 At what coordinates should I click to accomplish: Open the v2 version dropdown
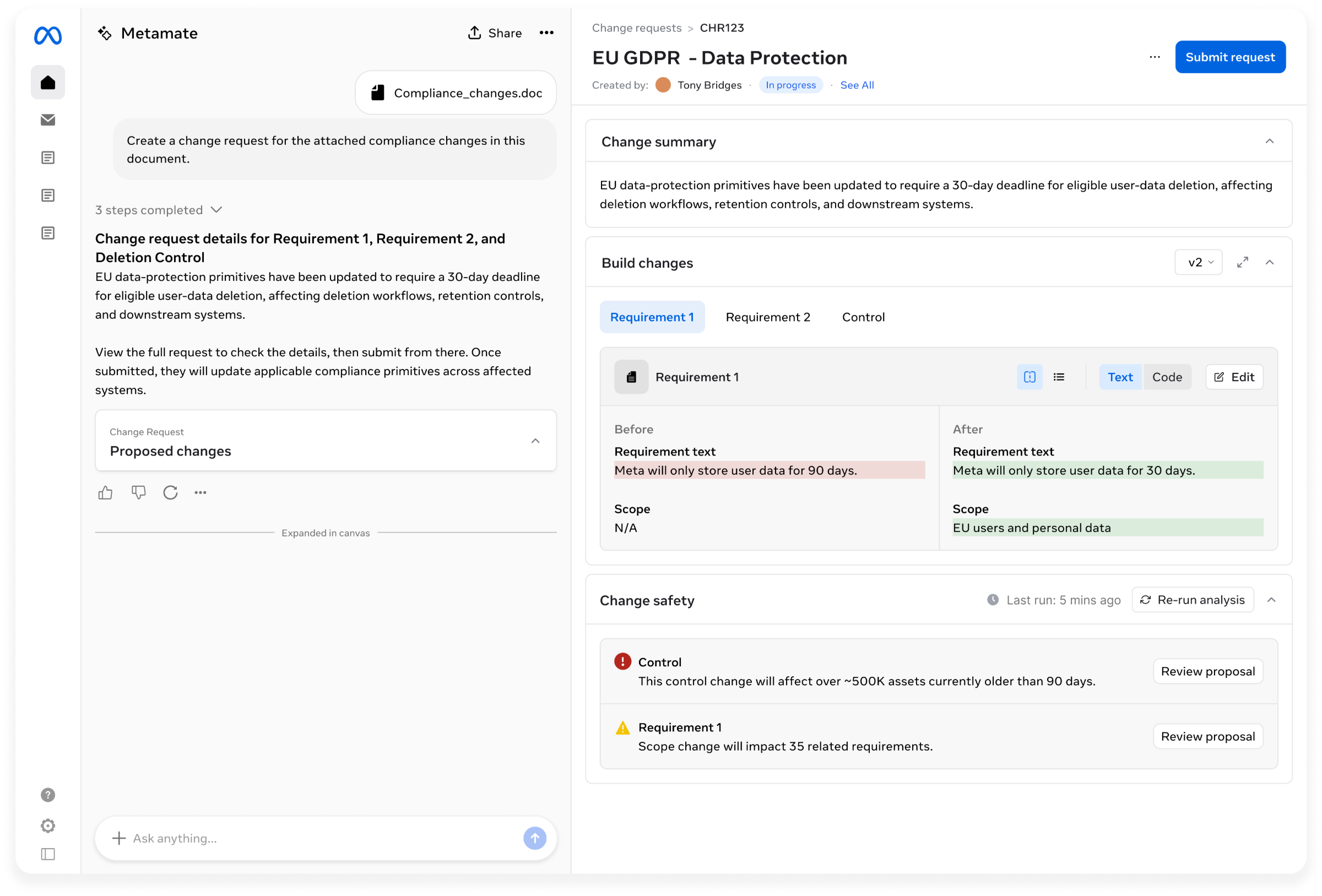[1198, 262]
